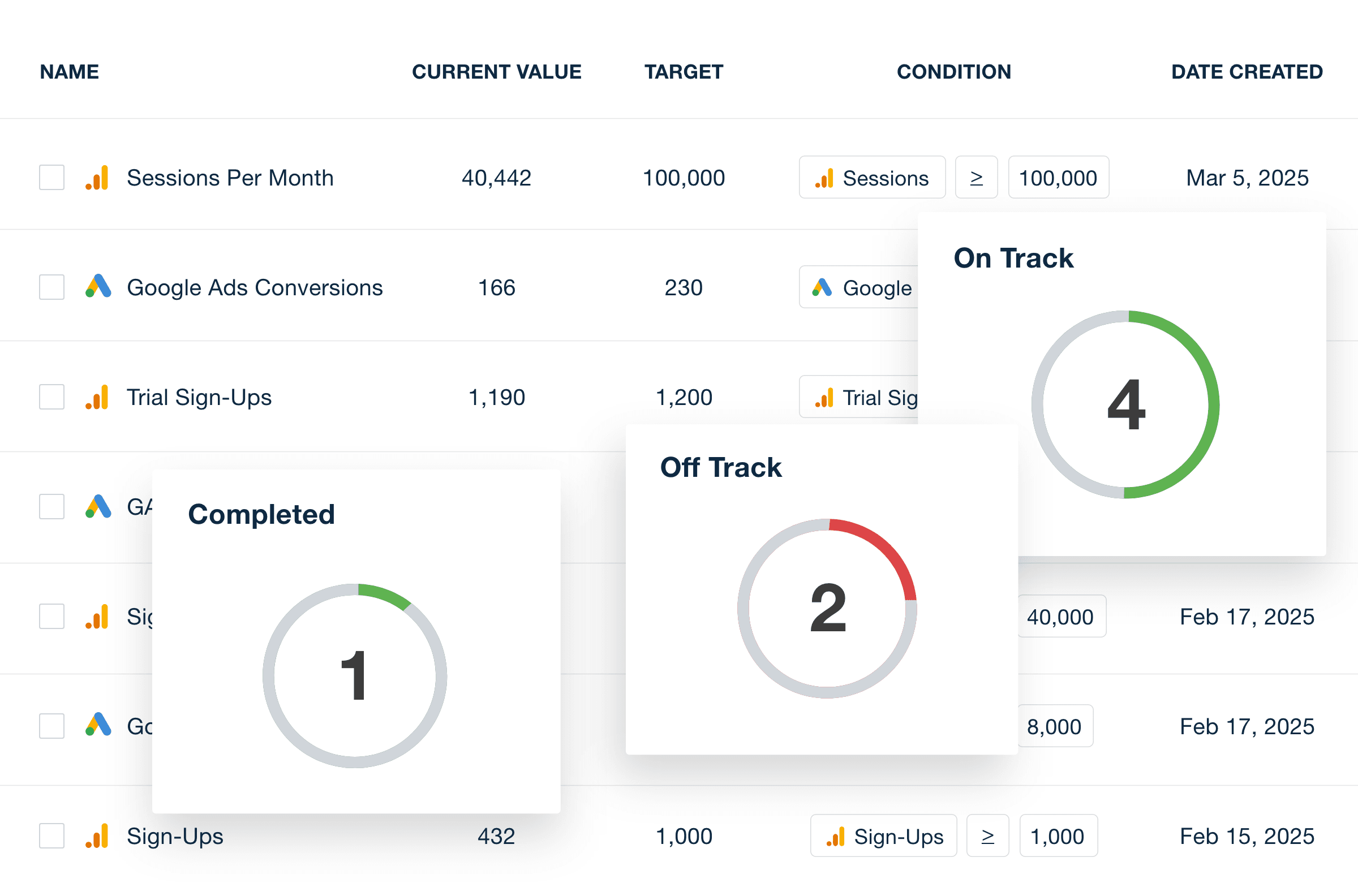Click analytics icon next to Trial Sign-Ups name
Image resolution: width=1358 pixels, height=896 pixels.
[97, 397]
